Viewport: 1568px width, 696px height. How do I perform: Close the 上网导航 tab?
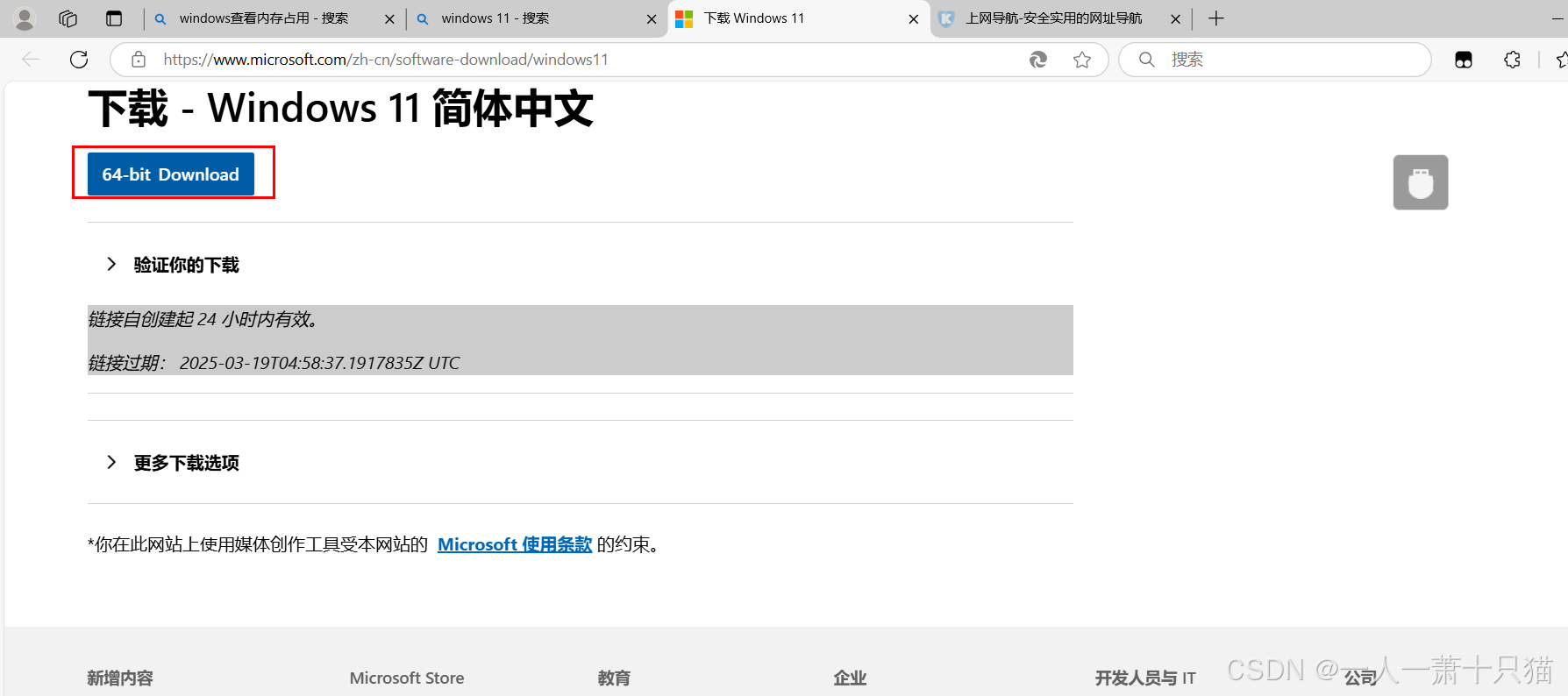pos(1176,18)
